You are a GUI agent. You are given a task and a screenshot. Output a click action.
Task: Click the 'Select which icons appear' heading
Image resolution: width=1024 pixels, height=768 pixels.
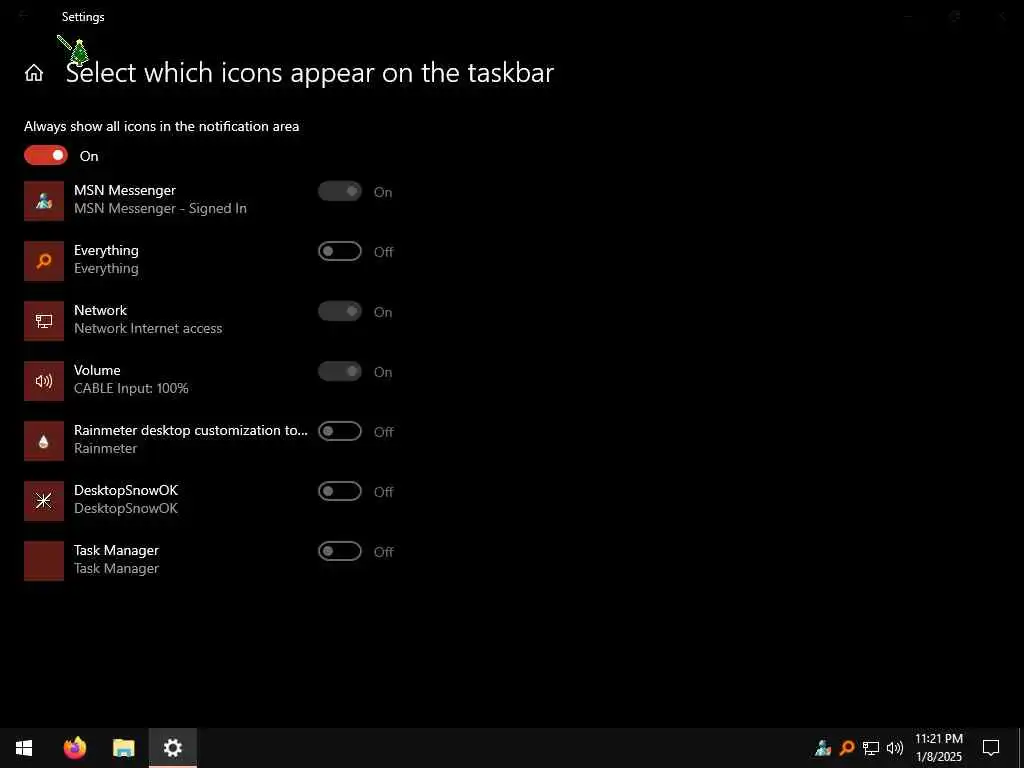coord(310,73)
